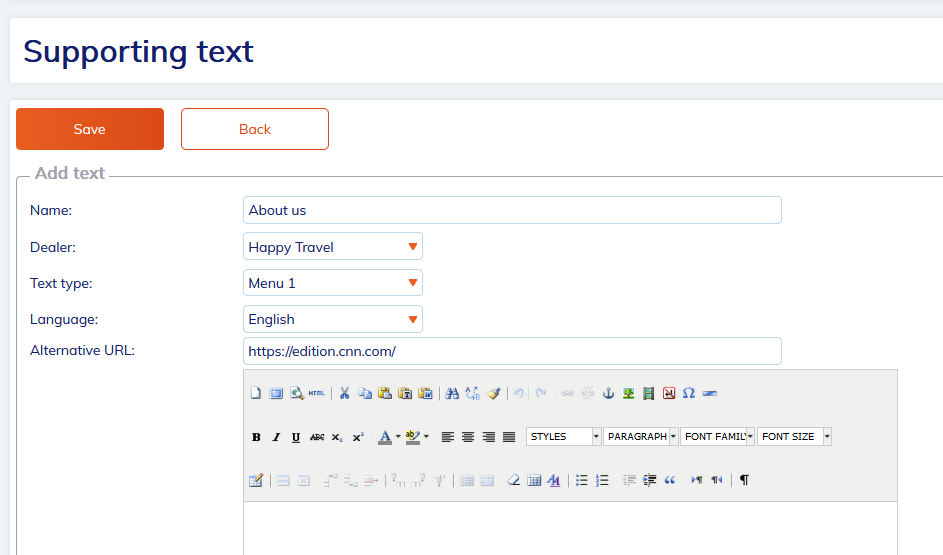Toggle strikethrough formatting

pyautogui.click(x=317, y=437)
